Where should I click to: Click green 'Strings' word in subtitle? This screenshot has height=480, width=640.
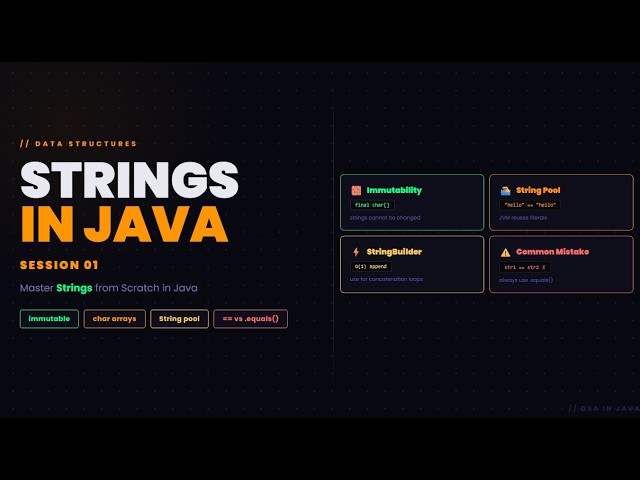(74, 288)
